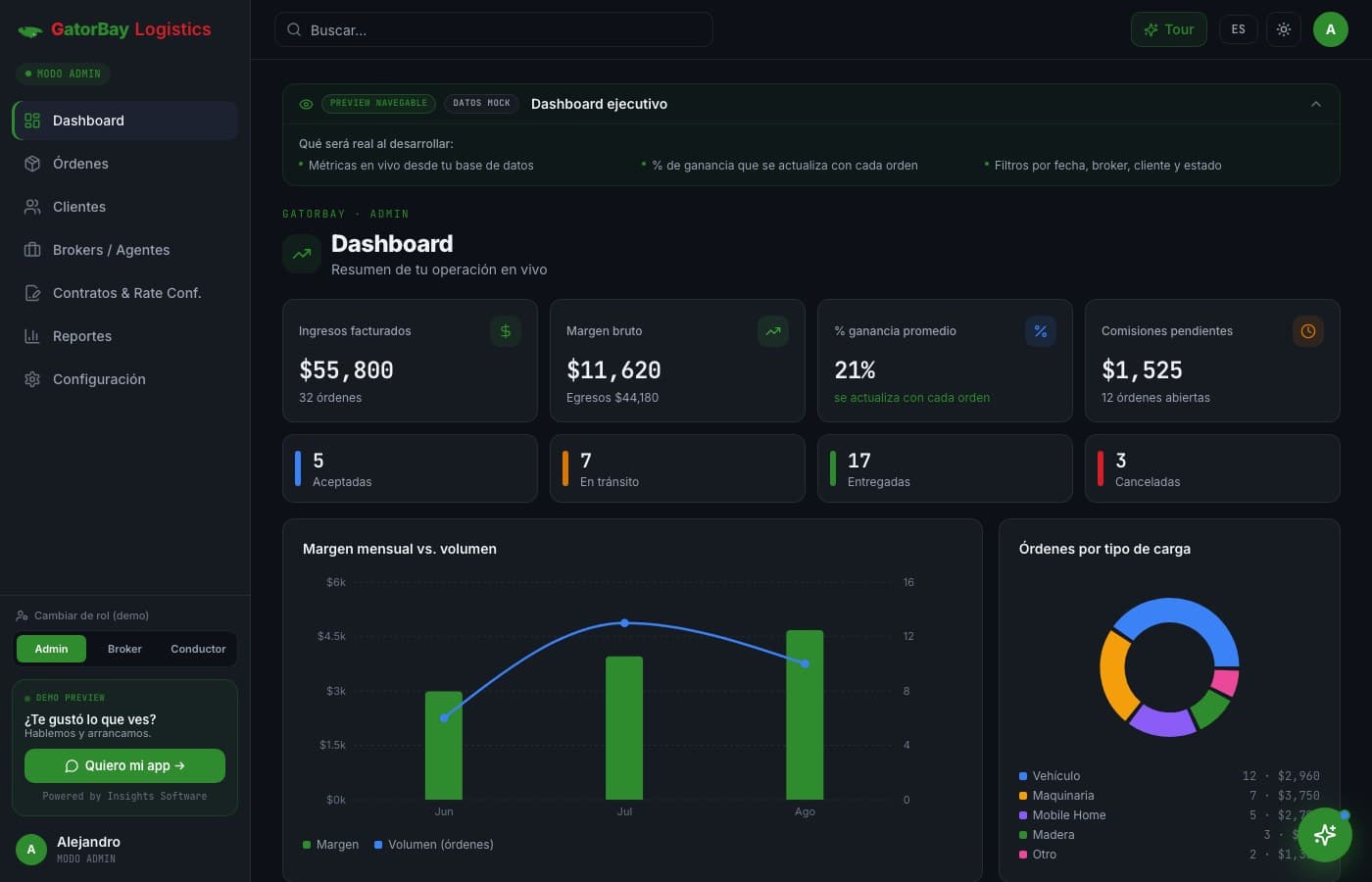Screen dimensions: 1372x882
Task: Click the Entregadas status card
Action: (x=945, y=468)
